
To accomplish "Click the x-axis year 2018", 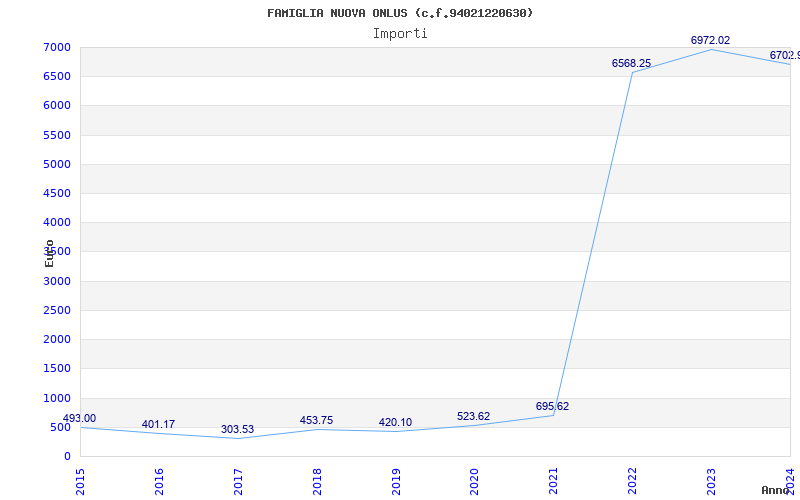I will point(317,481).
